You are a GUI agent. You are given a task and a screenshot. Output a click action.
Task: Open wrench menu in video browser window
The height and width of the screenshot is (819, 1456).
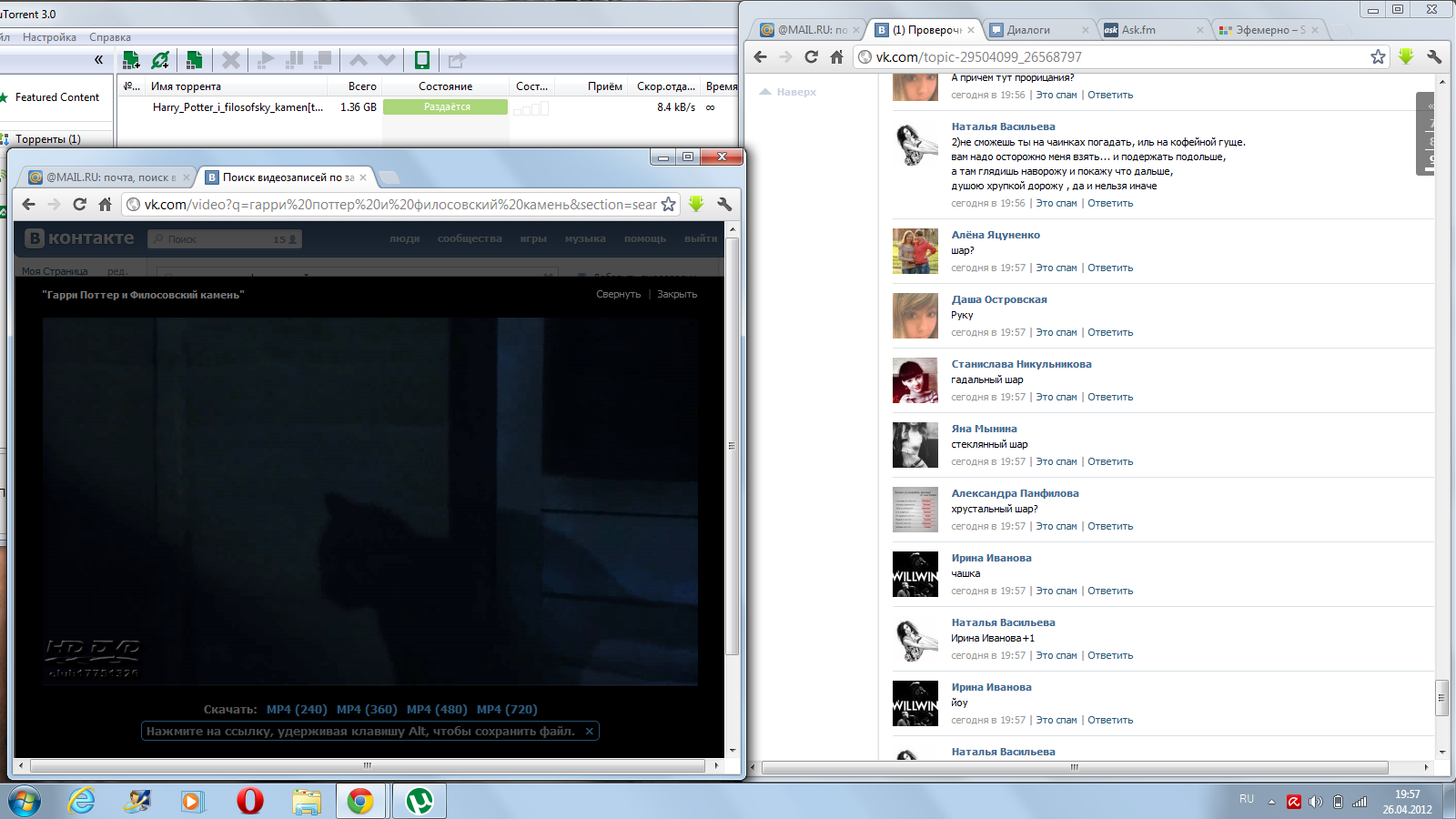[x=724, y=205]
